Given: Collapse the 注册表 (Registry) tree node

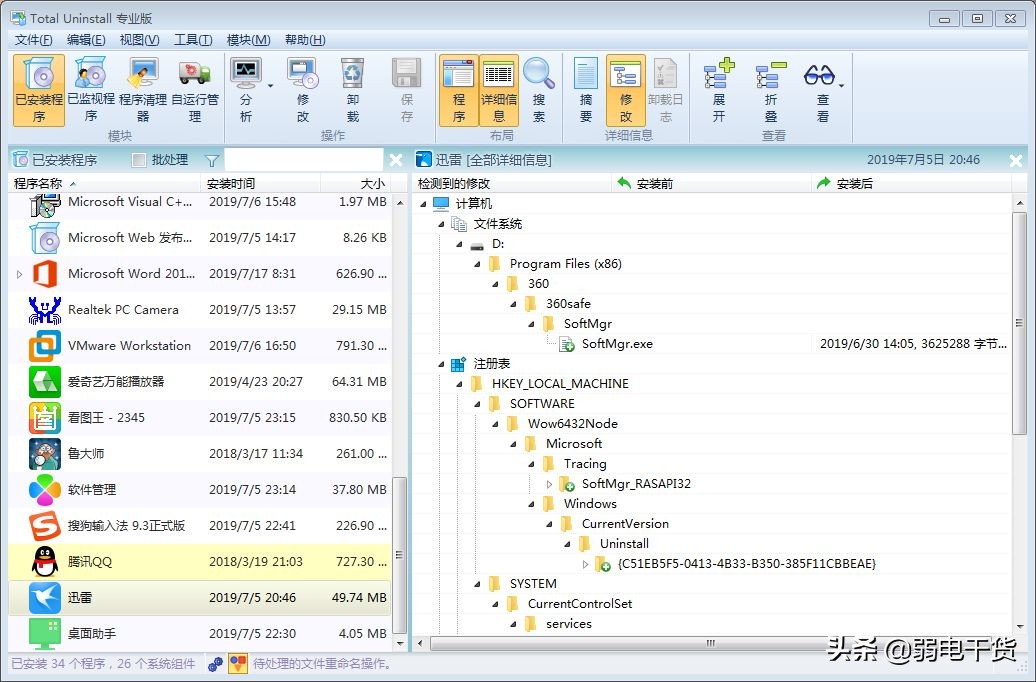Looking at the screenshot, I should pyautogui.click(x=441, y=363).
